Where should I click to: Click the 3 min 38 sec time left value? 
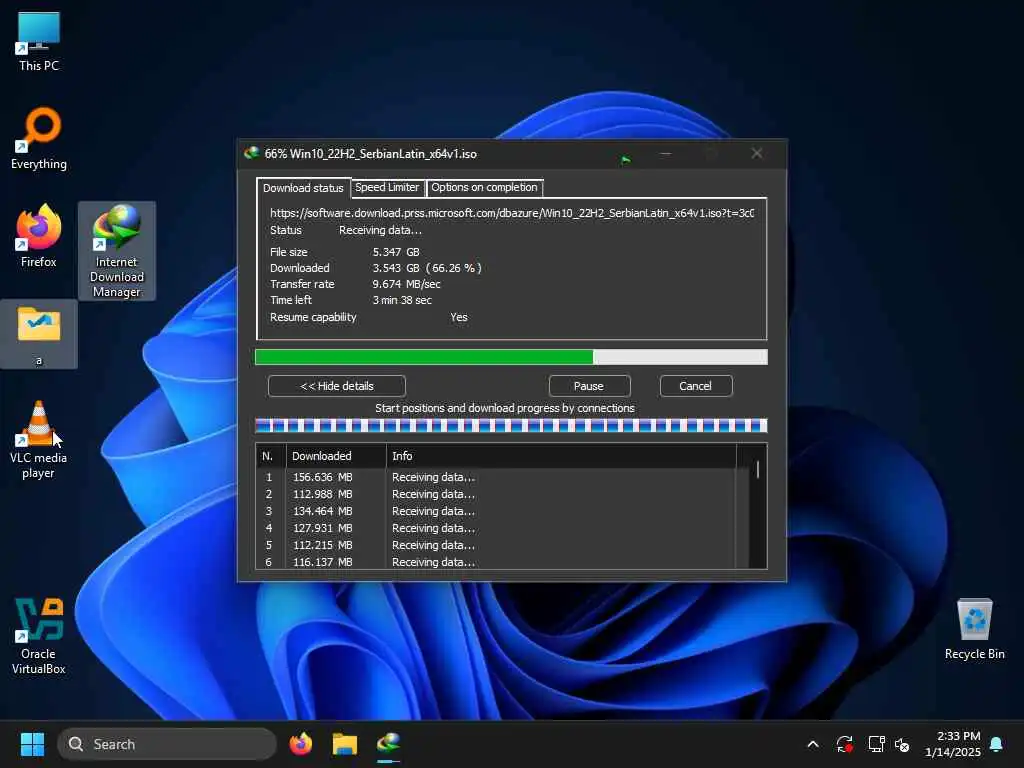click(x=402, y=300)
